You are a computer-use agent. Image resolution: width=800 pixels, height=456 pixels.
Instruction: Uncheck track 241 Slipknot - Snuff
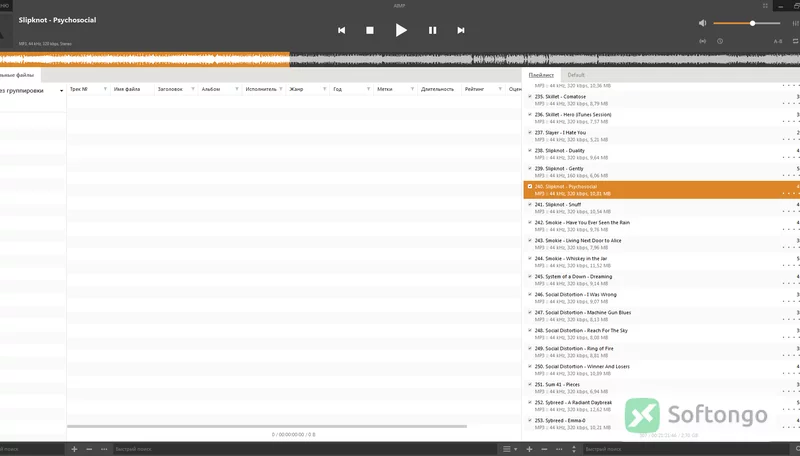coord(530,205)
